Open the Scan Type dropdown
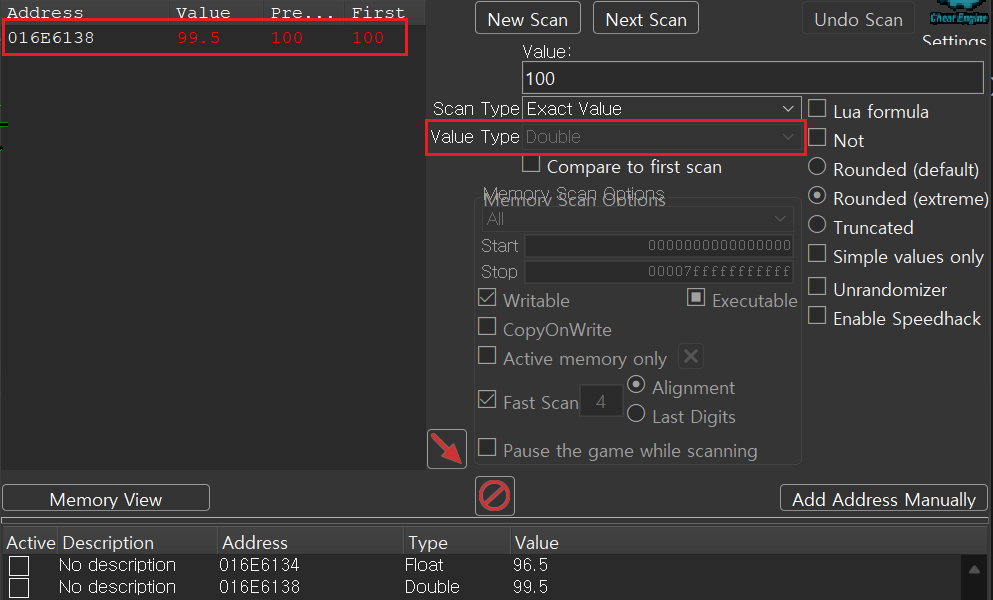993x600 pixels. 660,108
